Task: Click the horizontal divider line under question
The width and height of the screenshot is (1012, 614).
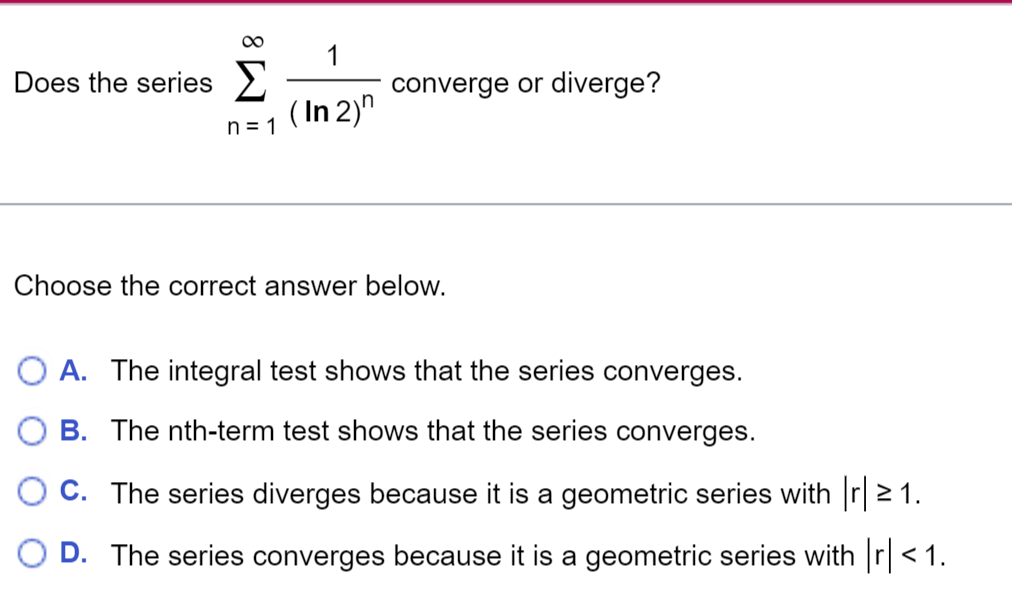Action: [x=506, y=201]
